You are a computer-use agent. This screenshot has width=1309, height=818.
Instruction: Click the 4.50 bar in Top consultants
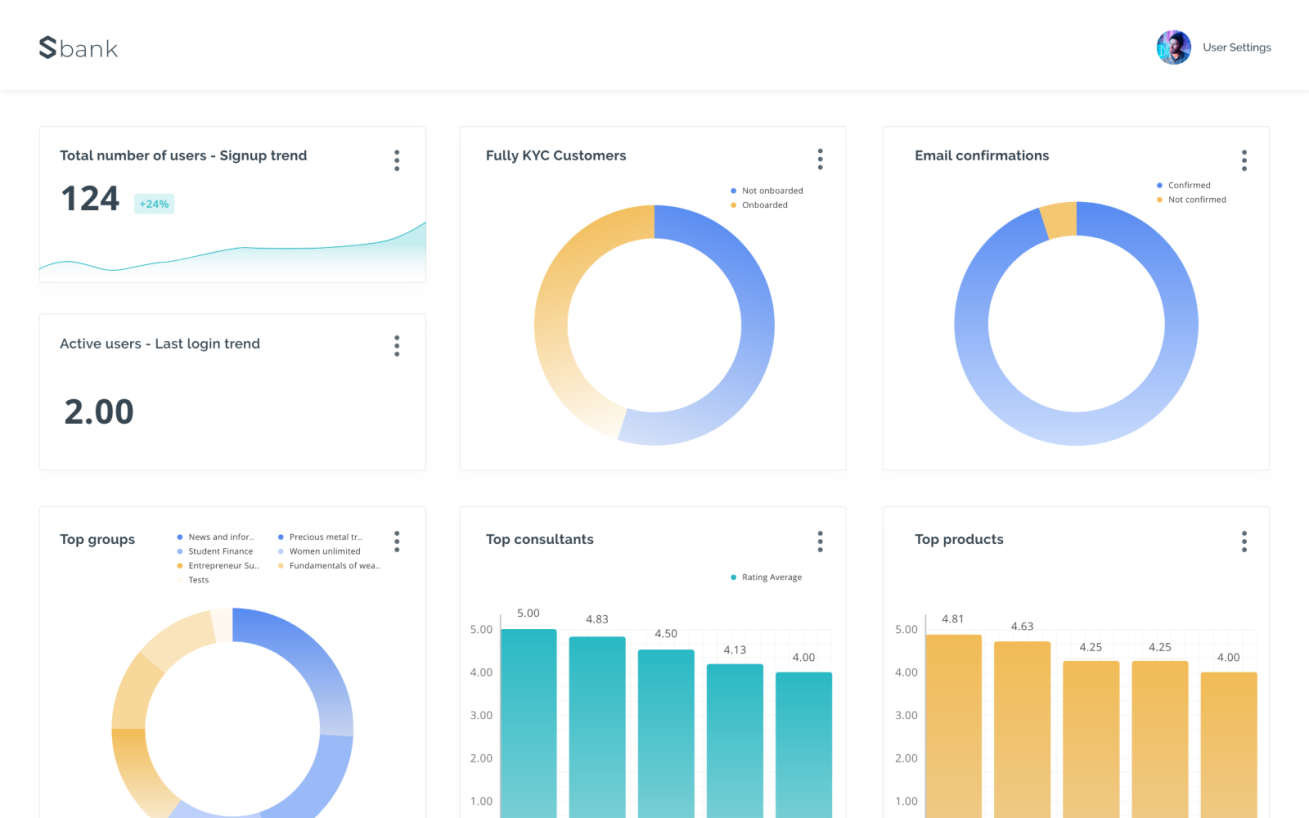click(666, 734)
